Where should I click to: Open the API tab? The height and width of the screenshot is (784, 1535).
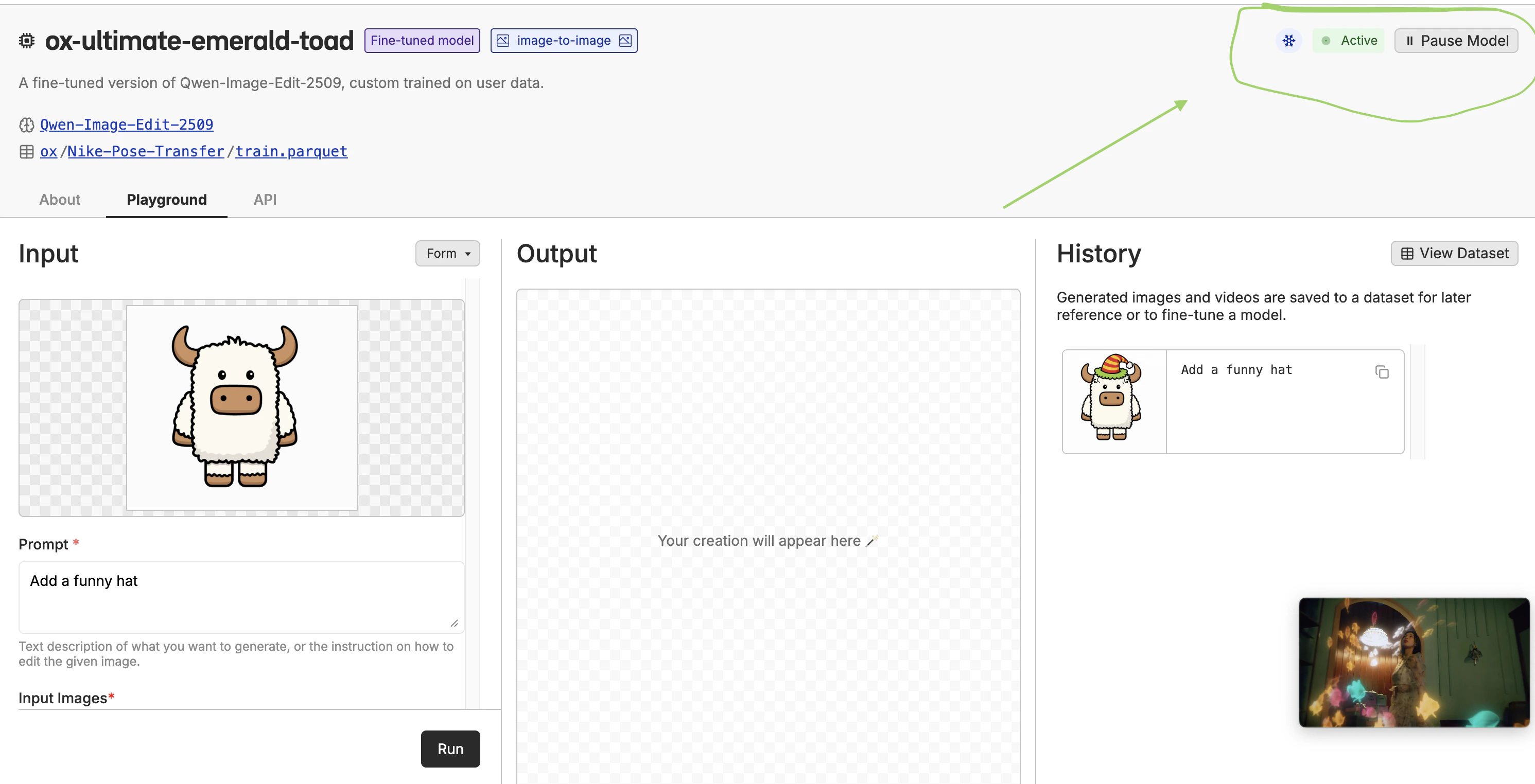(265, 200)
